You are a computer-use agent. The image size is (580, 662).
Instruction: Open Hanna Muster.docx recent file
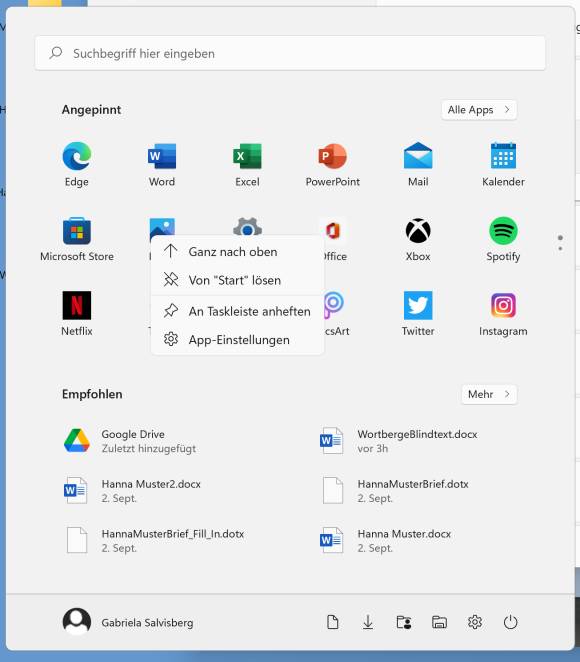[x=386, y=540]
